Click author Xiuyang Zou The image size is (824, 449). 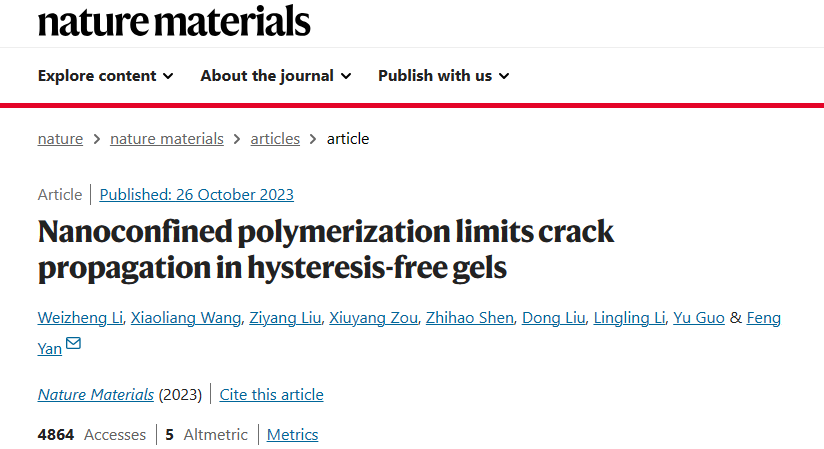(373, 318)
